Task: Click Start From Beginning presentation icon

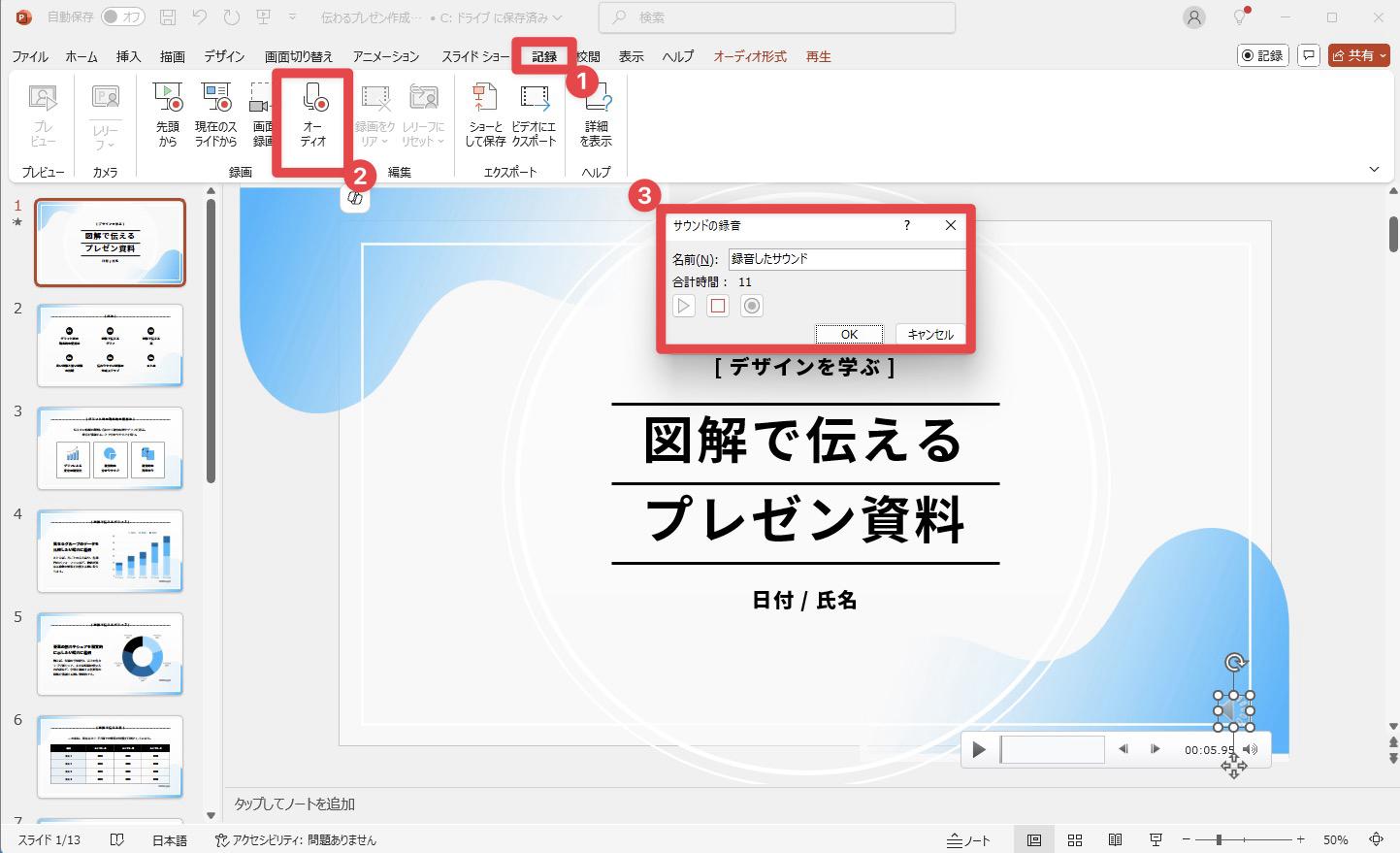Action: point(263,17)
